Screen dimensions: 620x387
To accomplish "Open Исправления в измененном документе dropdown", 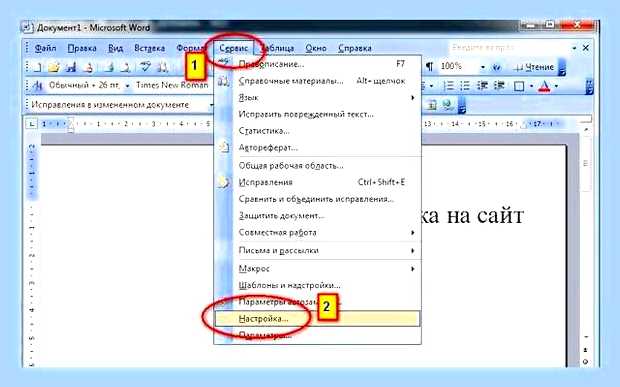I will coord(212,105).
